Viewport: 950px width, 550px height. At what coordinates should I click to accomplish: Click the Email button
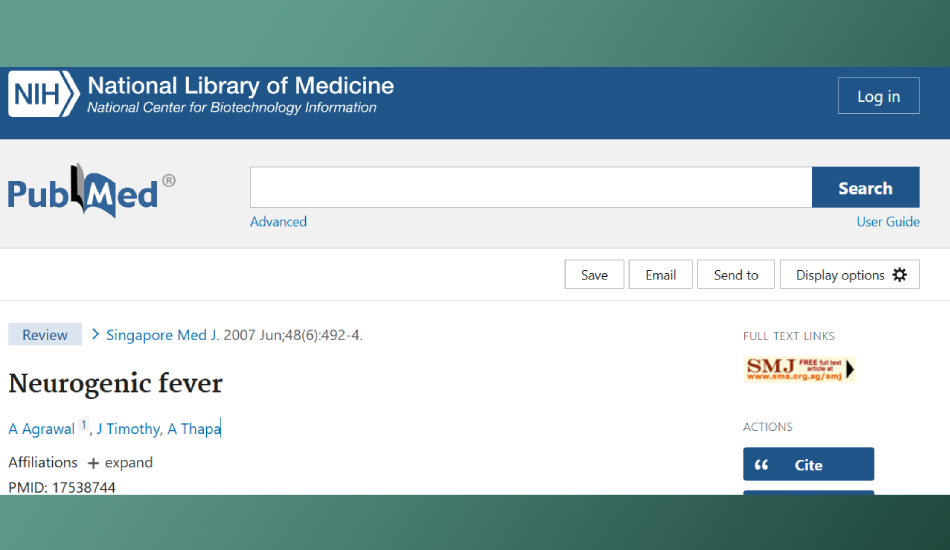660,275
